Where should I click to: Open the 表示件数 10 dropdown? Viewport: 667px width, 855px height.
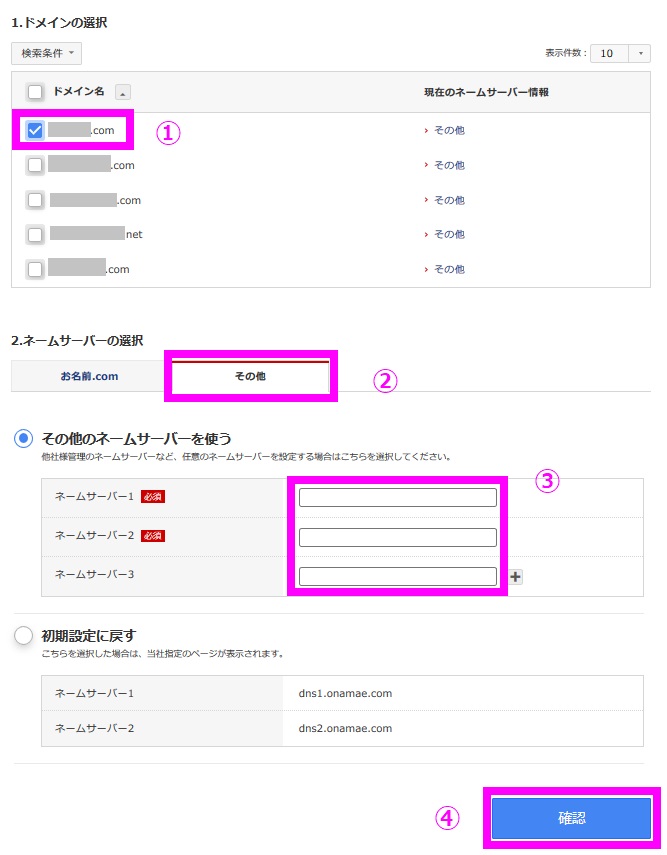click(640, 53)
